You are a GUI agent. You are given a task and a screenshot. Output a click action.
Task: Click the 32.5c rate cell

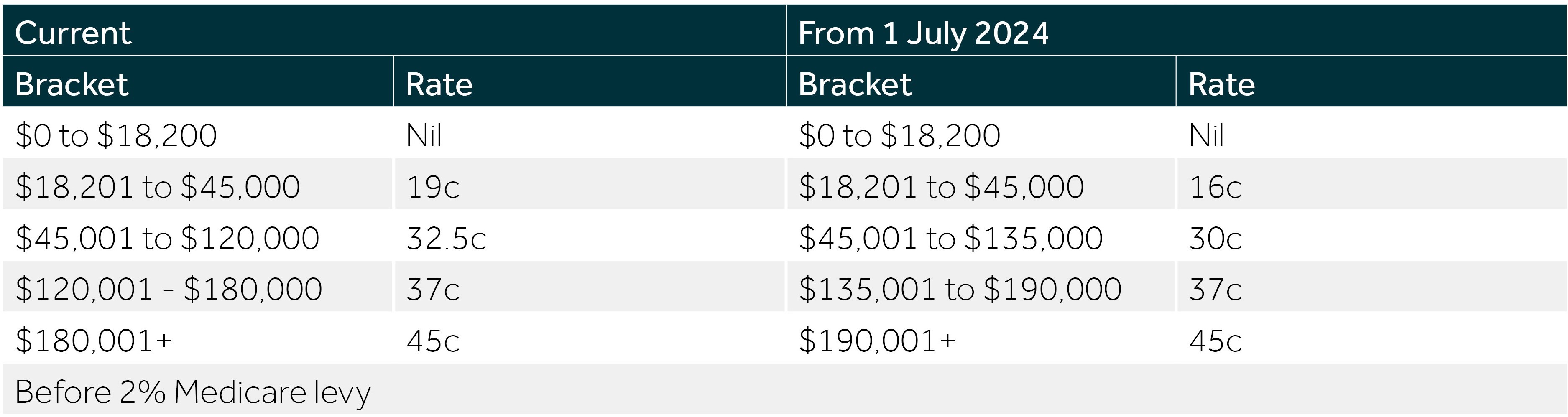(x=590, y=235)
